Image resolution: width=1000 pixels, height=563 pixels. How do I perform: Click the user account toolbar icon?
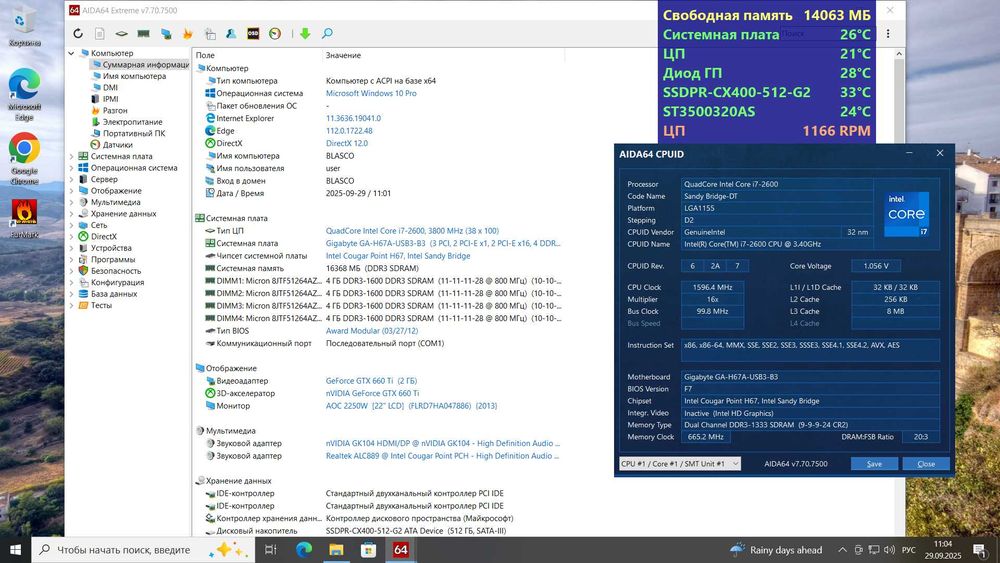tap(231, 34)
